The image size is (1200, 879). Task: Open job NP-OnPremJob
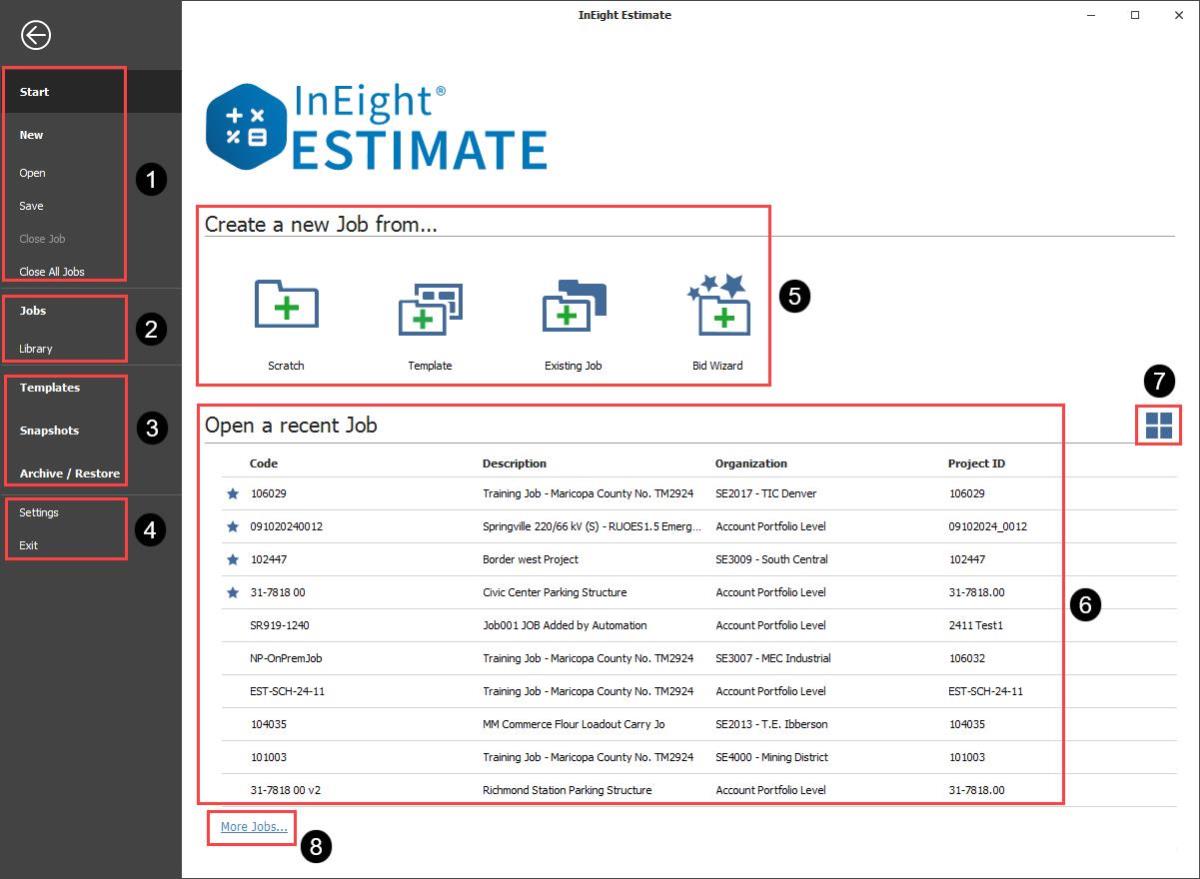pyautogui.click(x=286, y=659)
